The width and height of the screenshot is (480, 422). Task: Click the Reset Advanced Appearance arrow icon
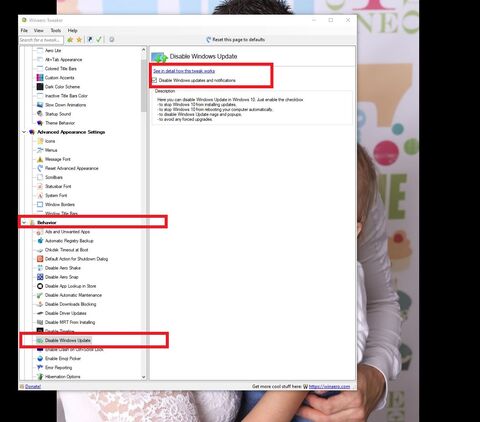(40, 168)
